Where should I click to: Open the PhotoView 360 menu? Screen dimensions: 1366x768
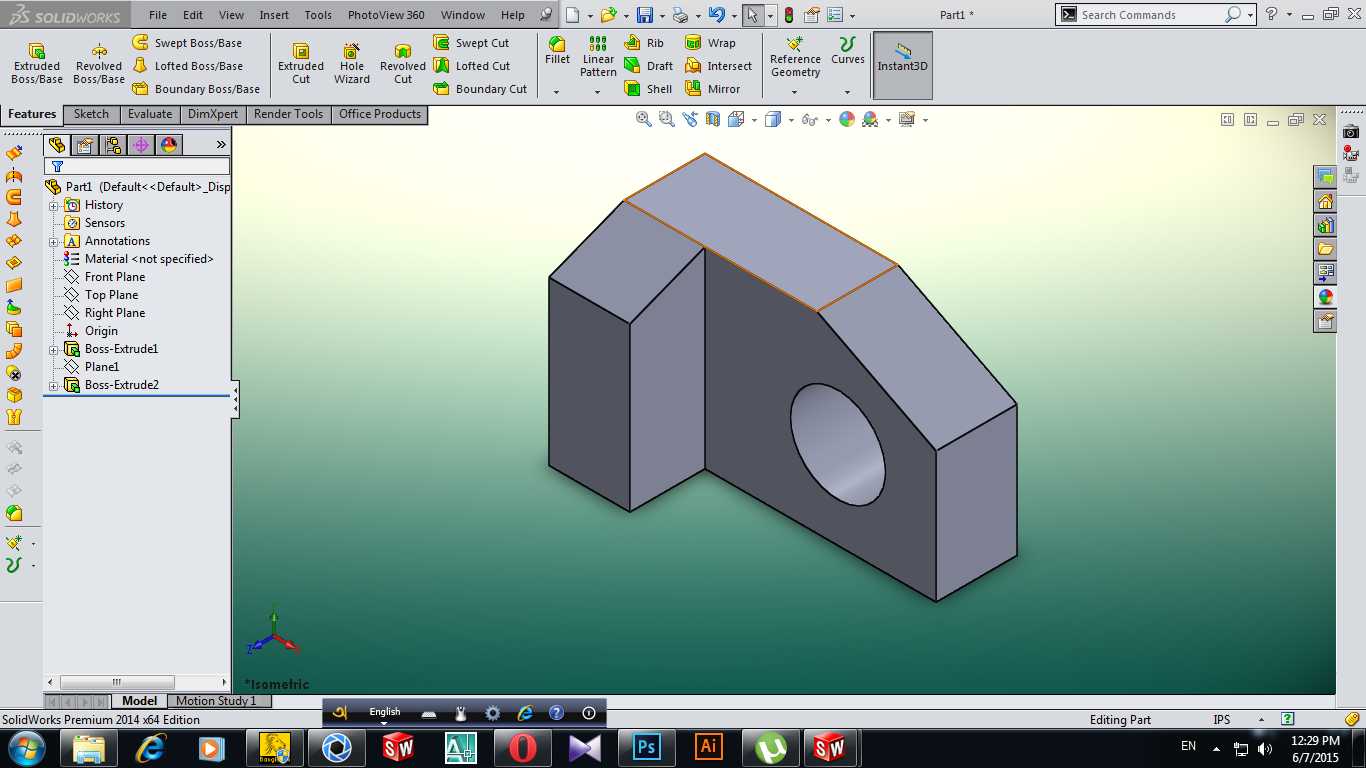pyautogui.click(x=386, y=15)
